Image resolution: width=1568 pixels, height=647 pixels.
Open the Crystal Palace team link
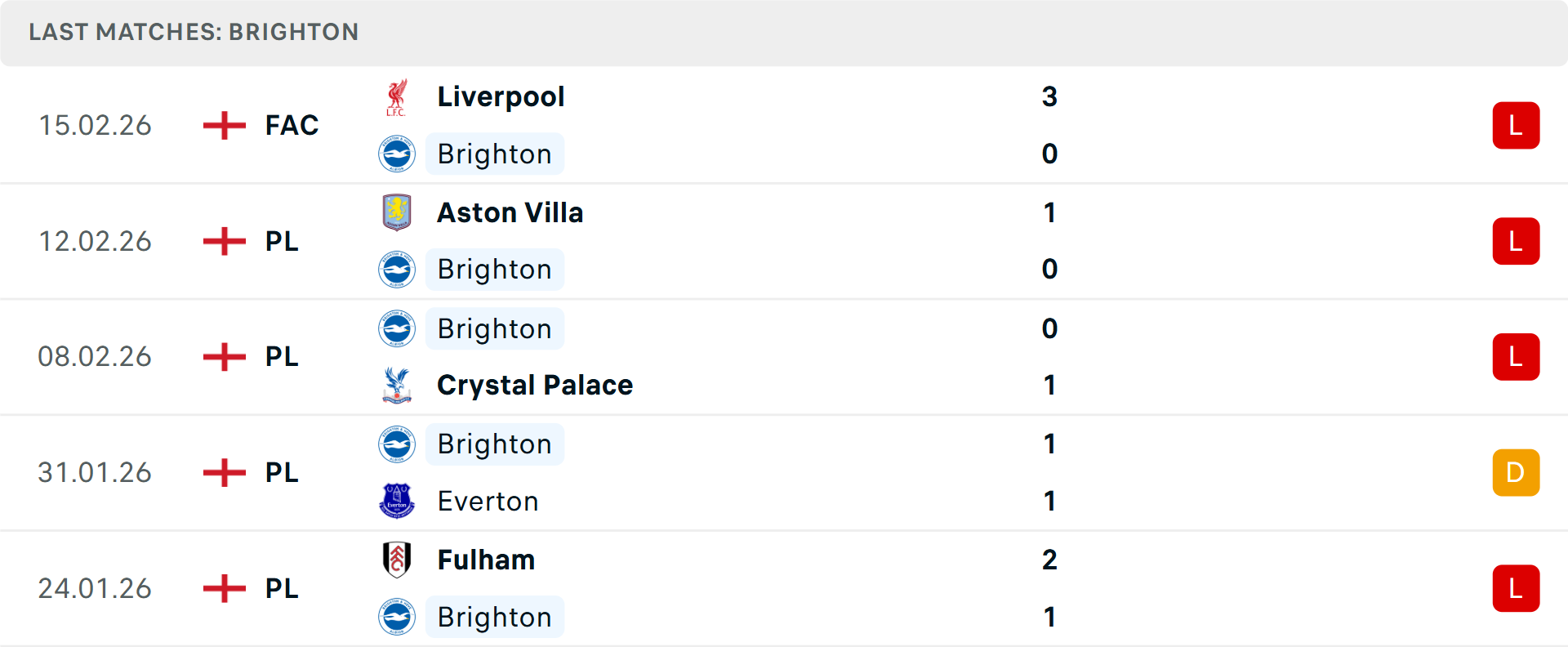tap(535, 386)
